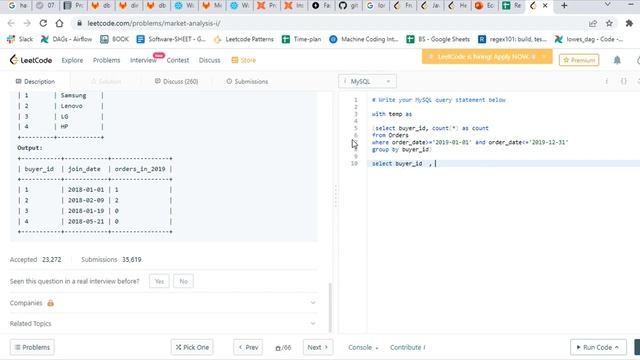Open a new browser tab
Viewport: 640px width, 360px height.
(564, 6)
